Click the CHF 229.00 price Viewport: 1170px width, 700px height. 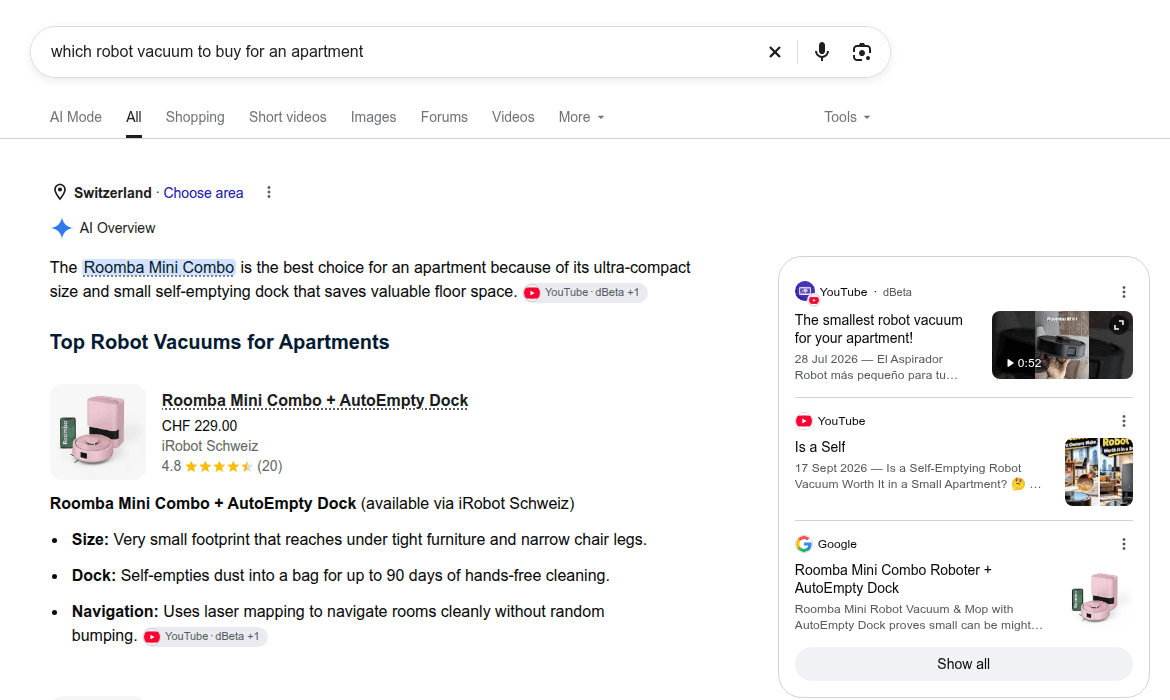[x=199, y=426]
